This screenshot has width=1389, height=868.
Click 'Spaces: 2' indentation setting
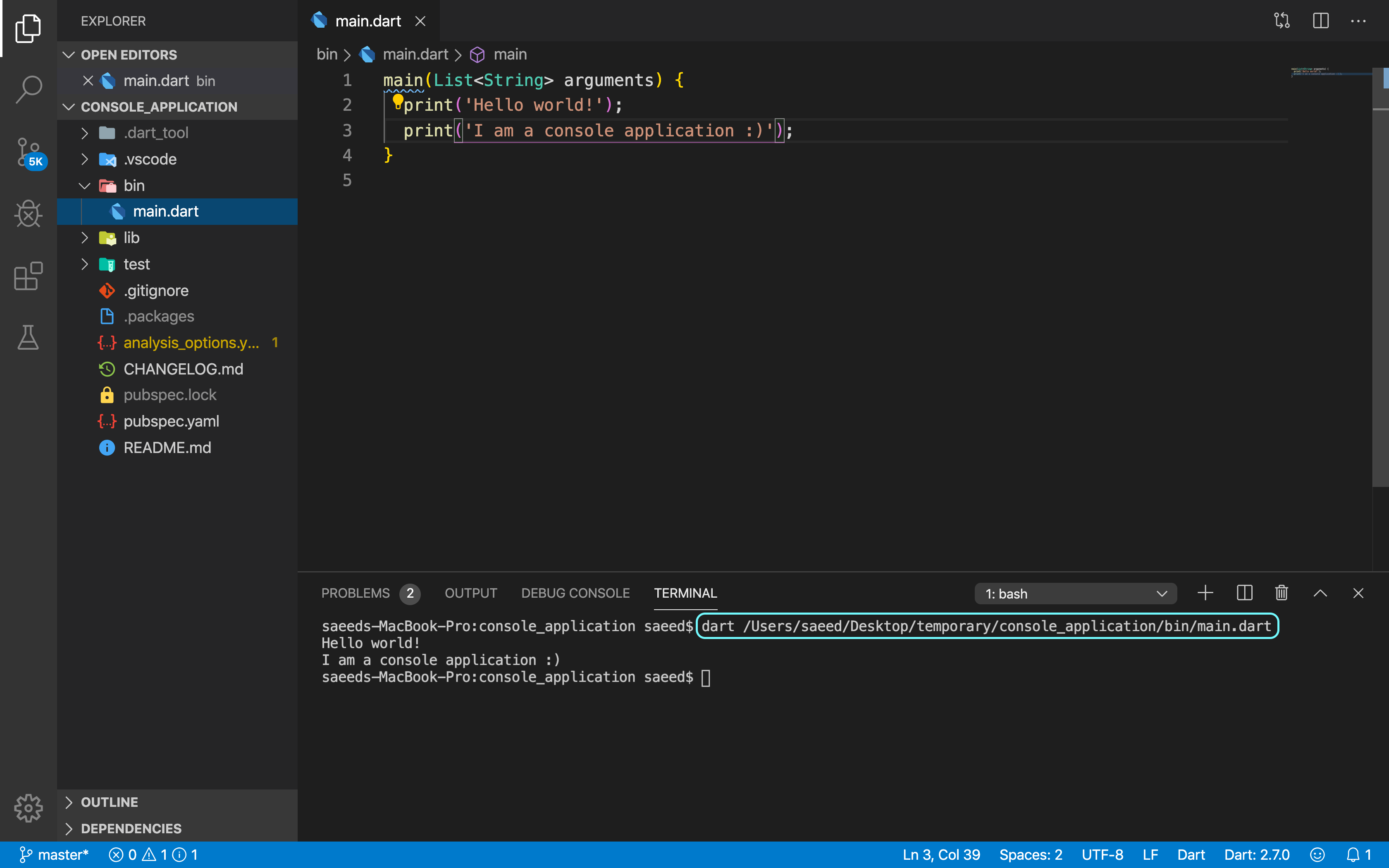(1030, 855)
